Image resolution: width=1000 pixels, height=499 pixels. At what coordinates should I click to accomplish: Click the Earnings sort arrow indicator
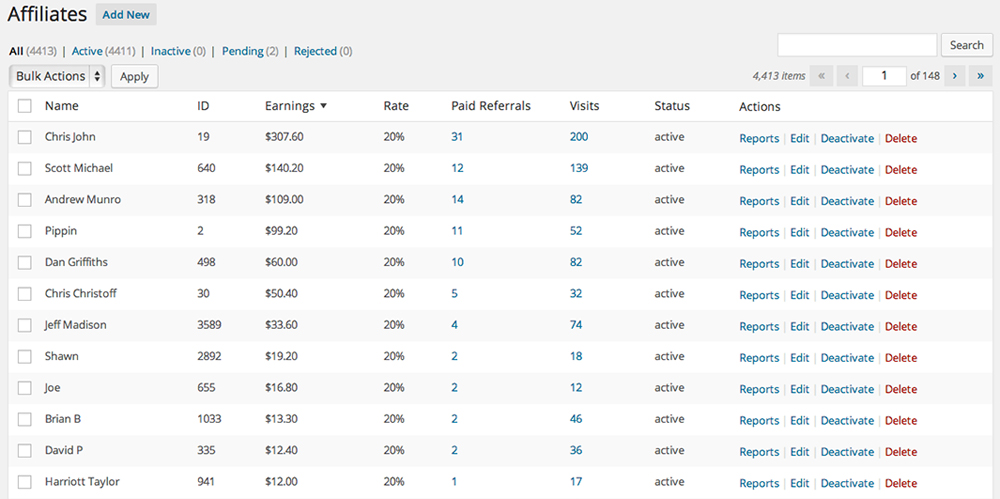pos(323,106)
